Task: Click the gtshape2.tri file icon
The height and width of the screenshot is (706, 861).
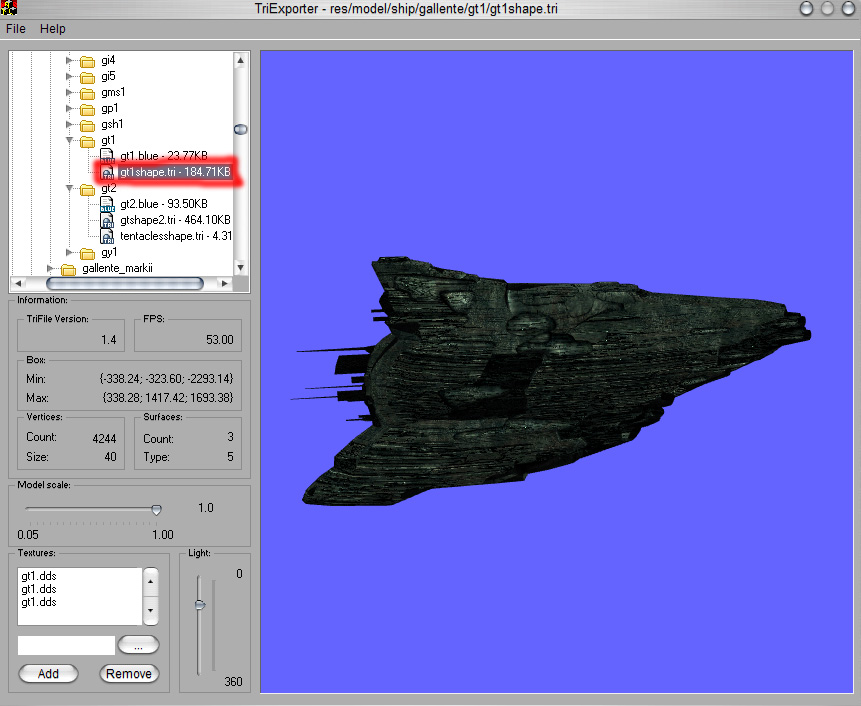Action: pyautogui.click(x=107, y=220)
